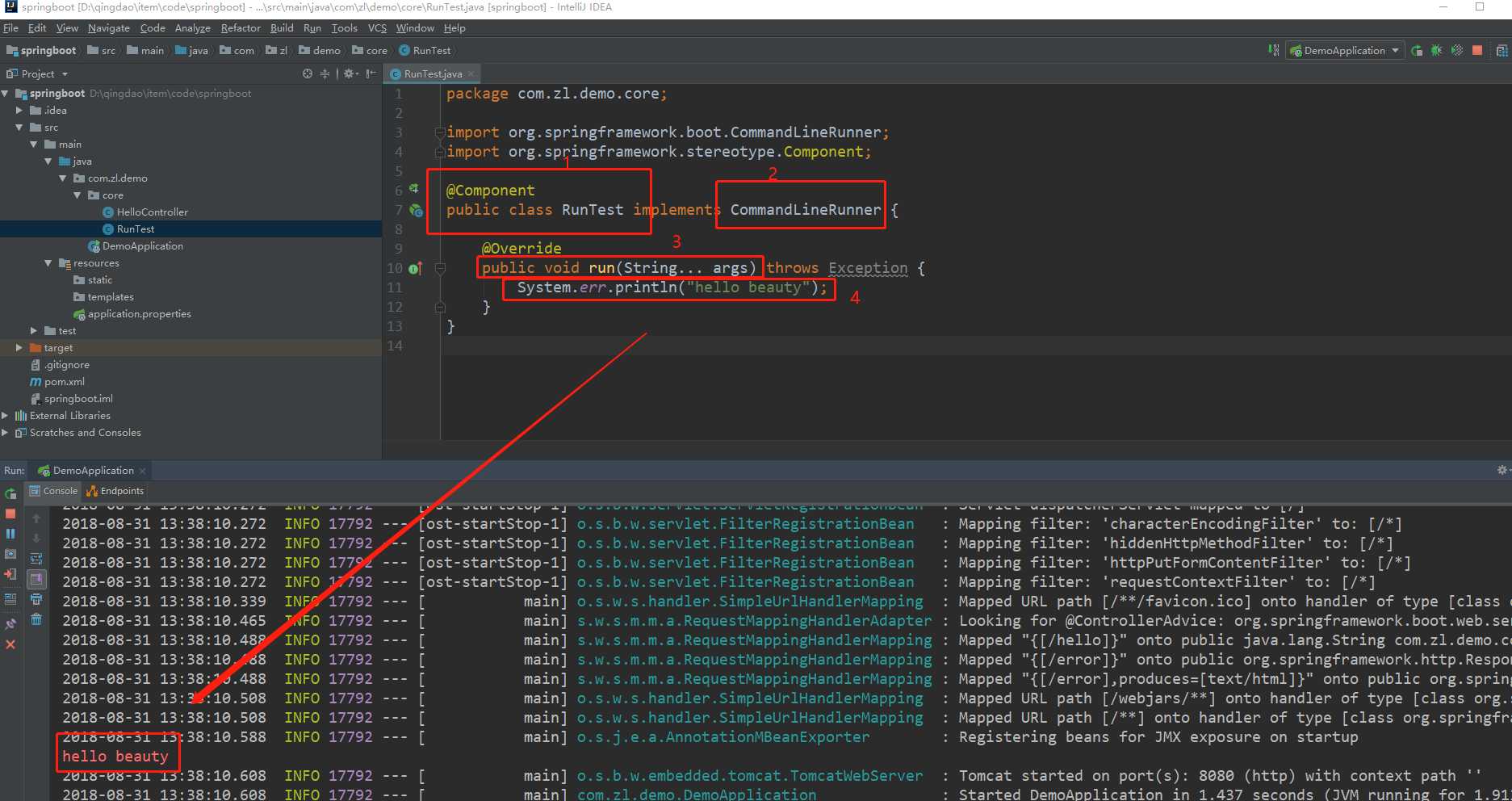Open Project panel settings gear
The height and width of the screenshot is (801, 1512).
(x=350, y=73)
